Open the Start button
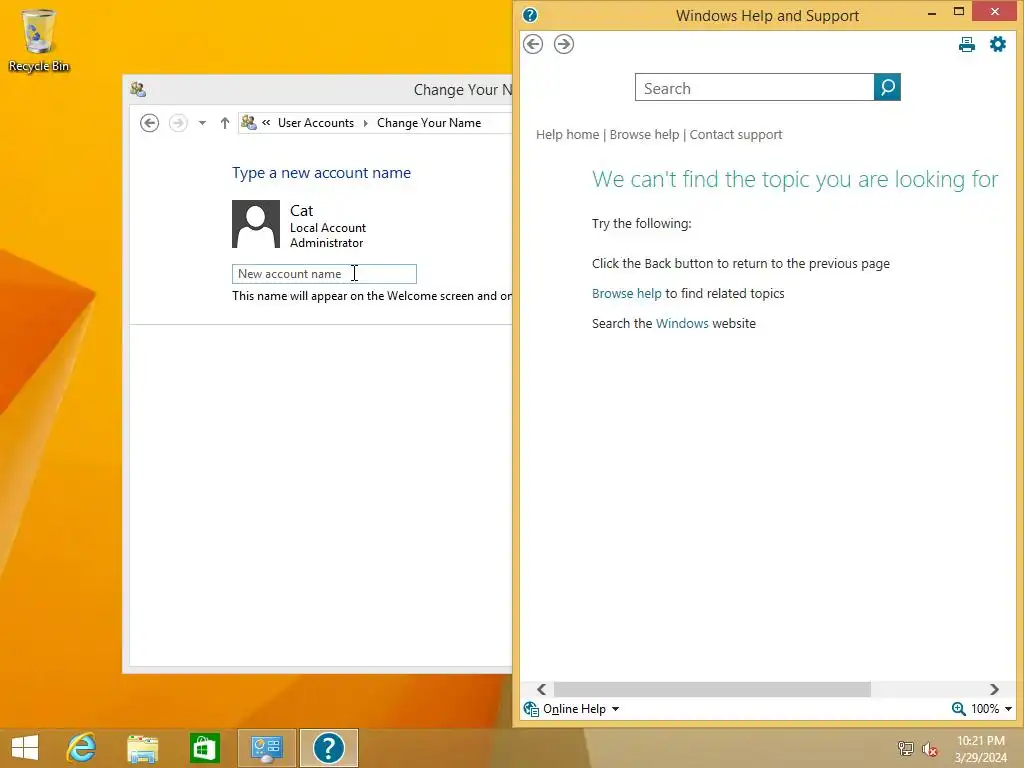The height and width of the screenshot is (768, 1024). coord(25,748)
